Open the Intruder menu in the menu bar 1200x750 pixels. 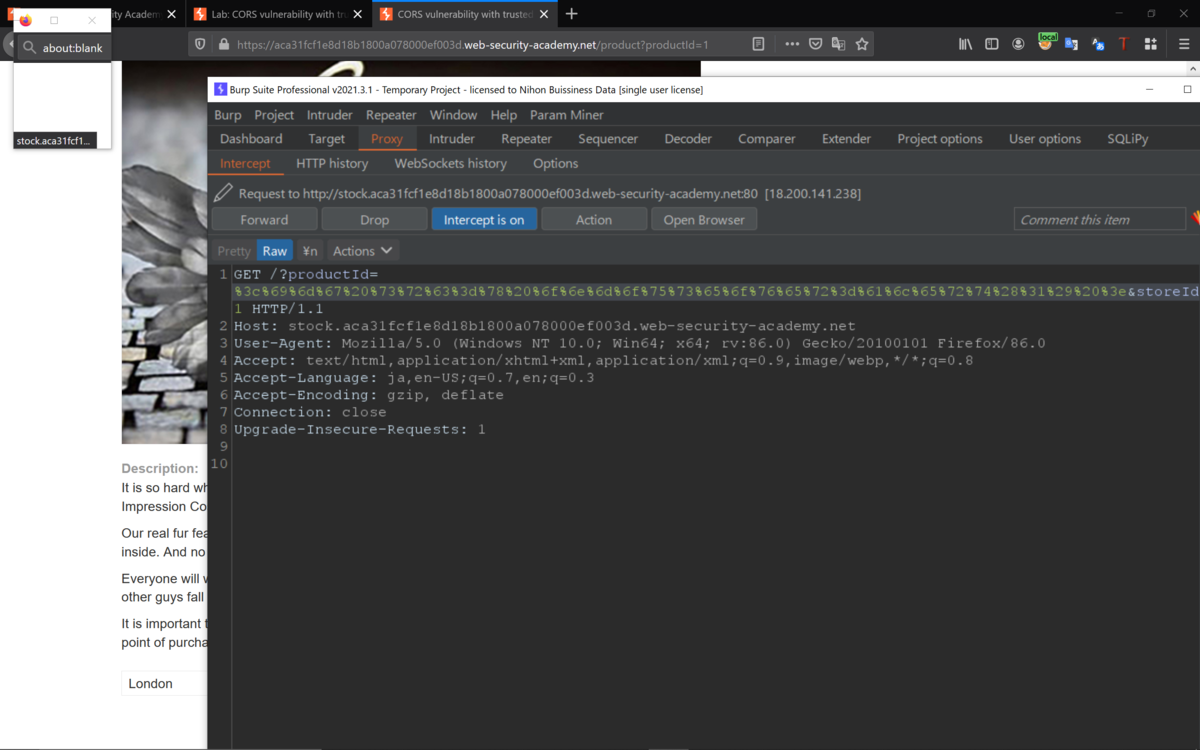click(x=329, y=115)
